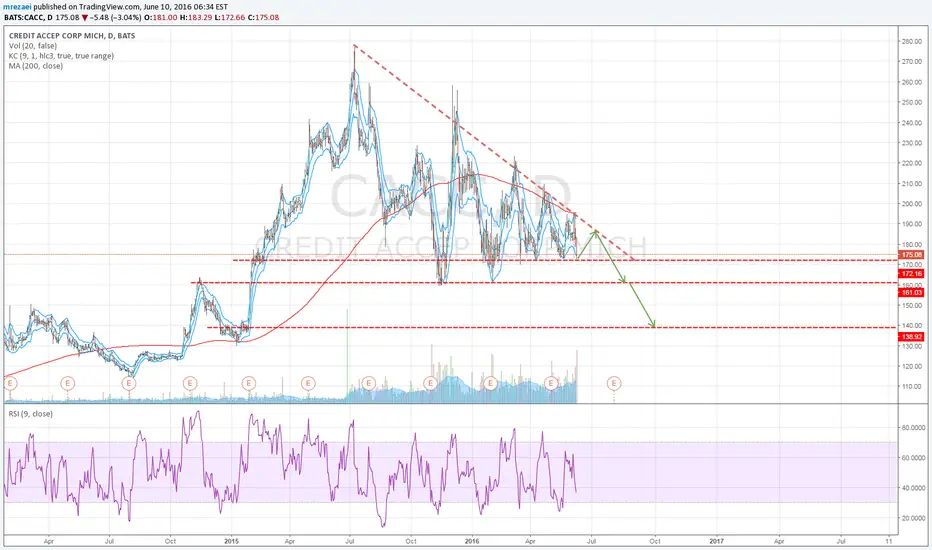Image resolution: width=932 pixels, height=550 pixels.
Task: Select the KC (9, 1, hlc3, true, true range) legend
Action: (x=61, y=56)
